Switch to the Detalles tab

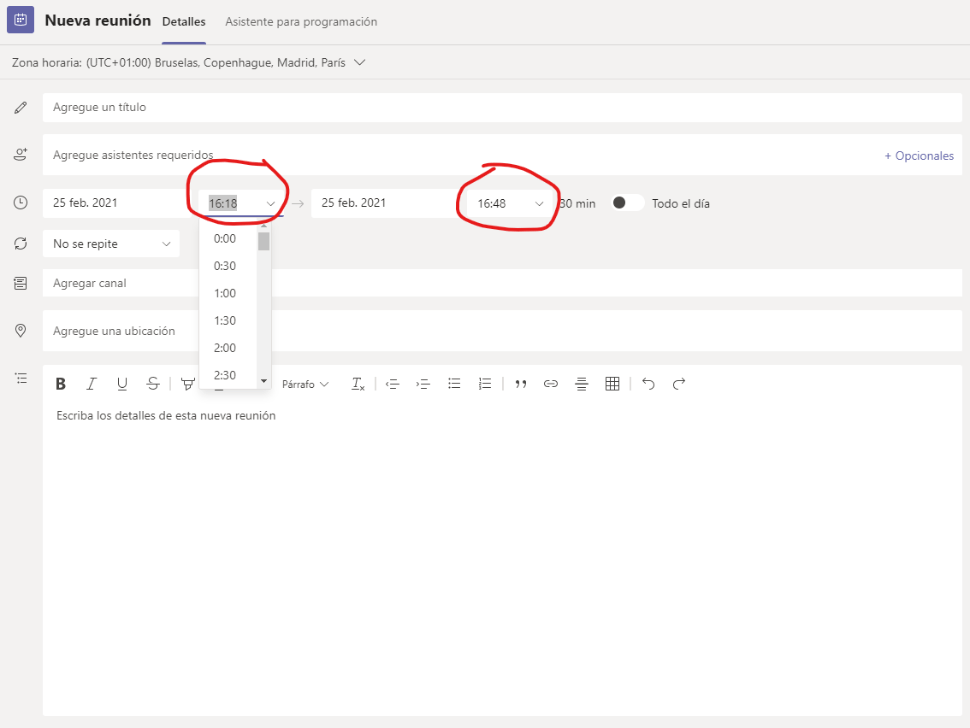(184, 22)
